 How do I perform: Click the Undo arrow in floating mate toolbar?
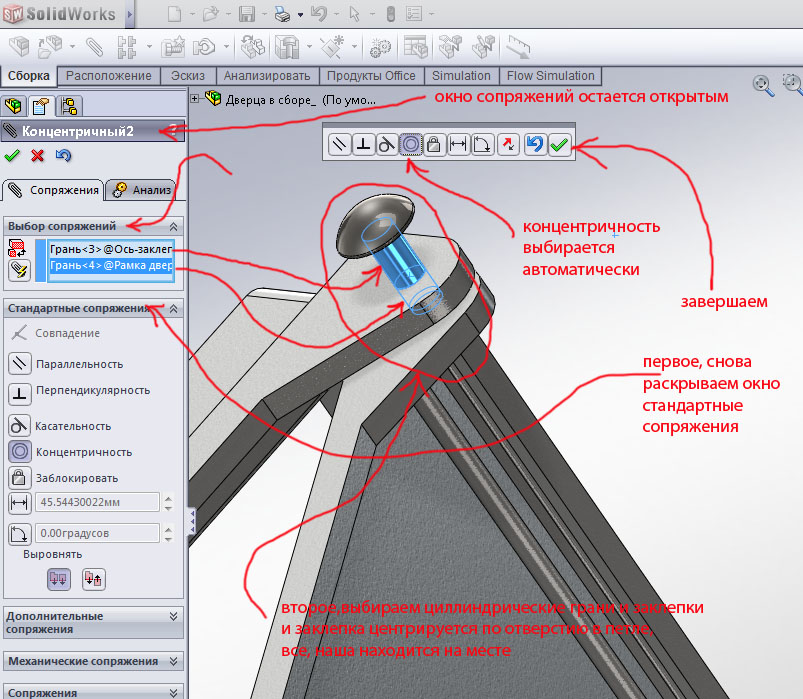pos(535,145)
